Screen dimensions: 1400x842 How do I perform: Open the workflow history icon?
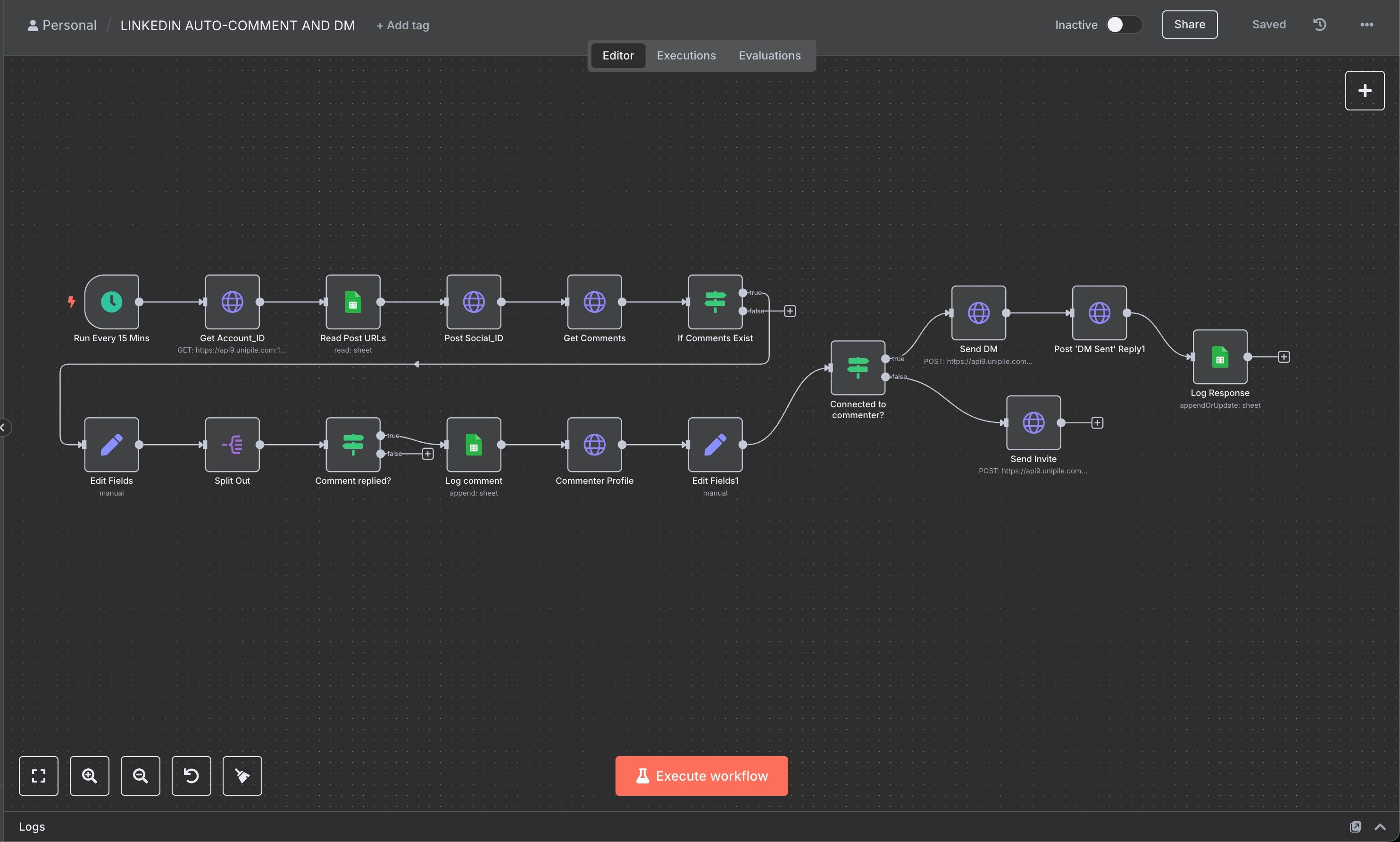coord(1319,25)
